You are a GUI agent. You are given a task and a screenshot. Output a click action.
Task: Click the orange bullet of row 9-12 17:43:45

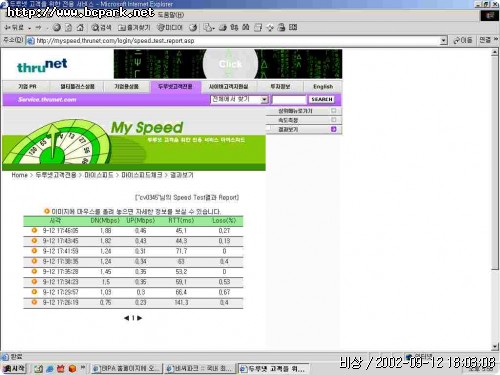(34, 241)
